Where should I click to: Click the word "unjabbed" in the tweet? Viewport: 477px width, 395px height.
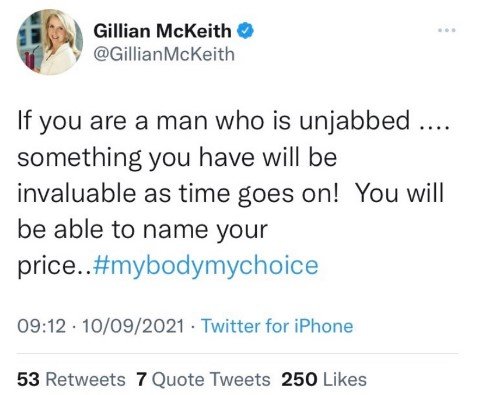(x=354, y=122)
